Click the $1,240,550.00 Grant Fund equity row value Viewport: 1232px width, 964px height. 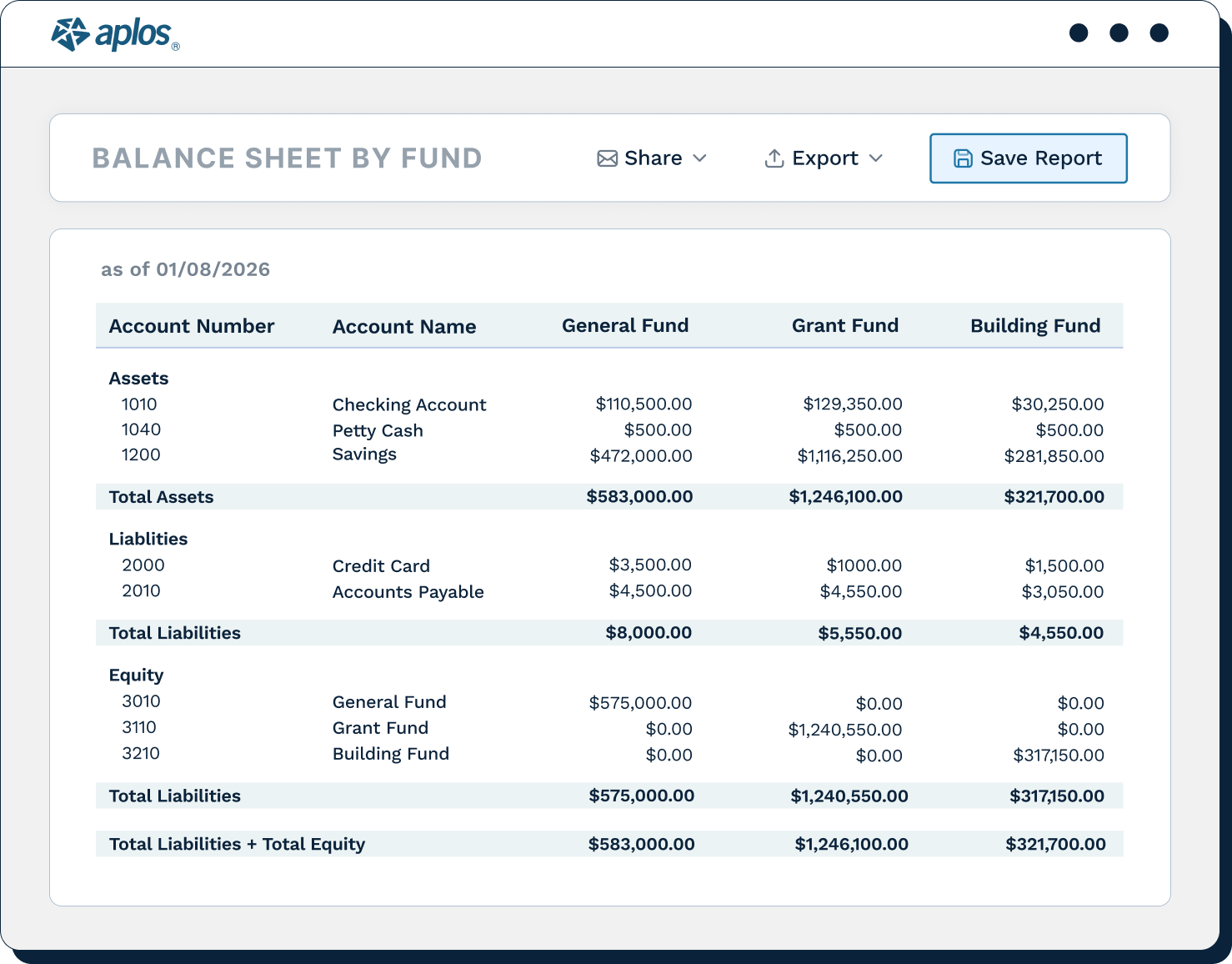[x=845, y=731]
